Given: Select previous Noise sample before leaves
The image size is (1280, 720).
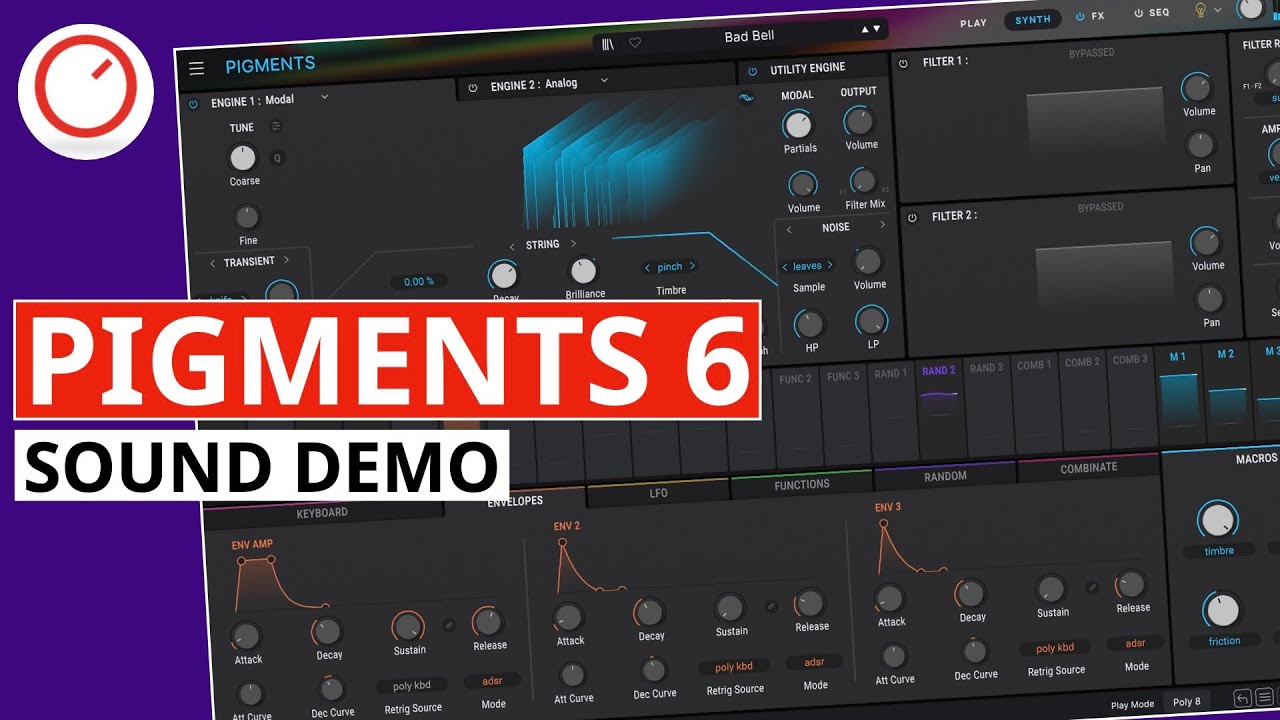Looking at the screenshot, I should [785, 267].
